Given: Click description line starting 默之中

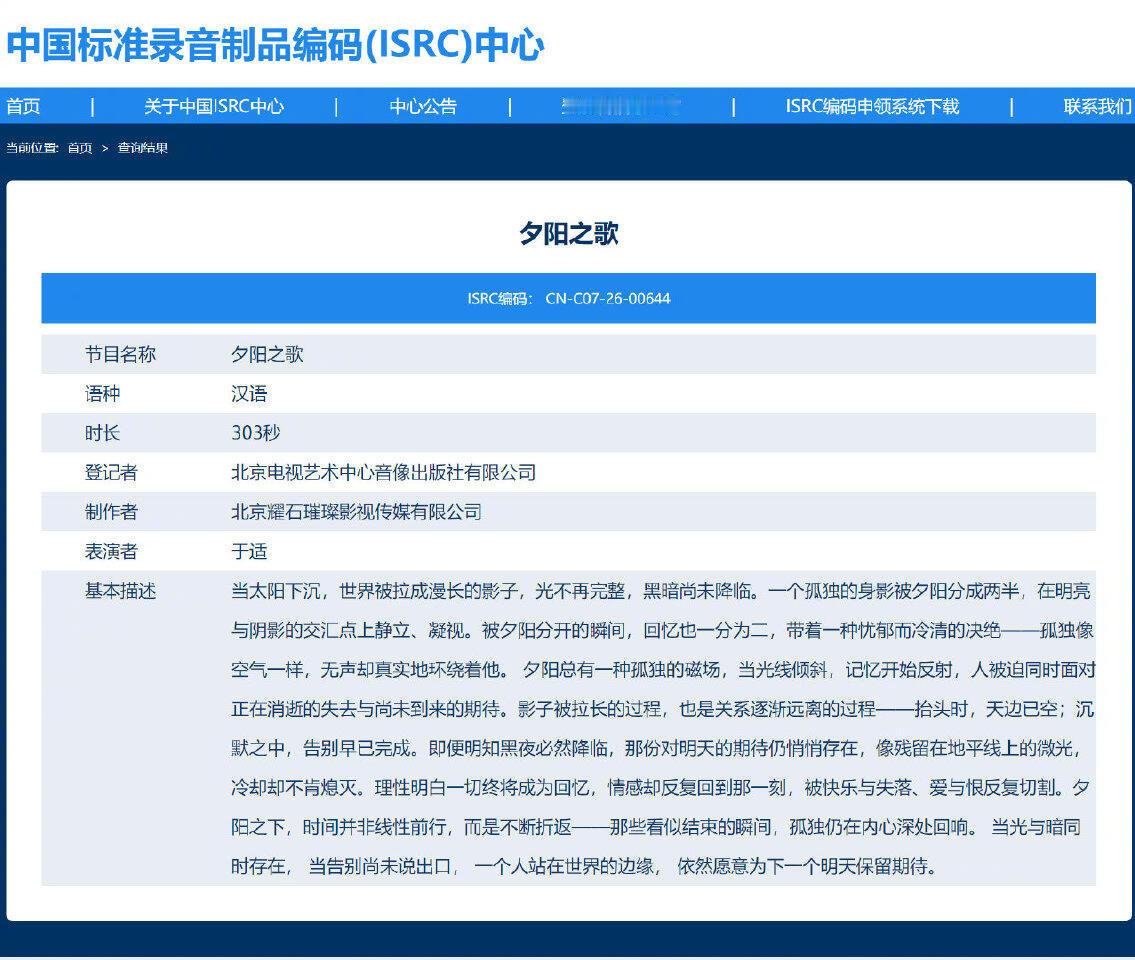Looking at the screenshot, I should (x=657, y=748).
